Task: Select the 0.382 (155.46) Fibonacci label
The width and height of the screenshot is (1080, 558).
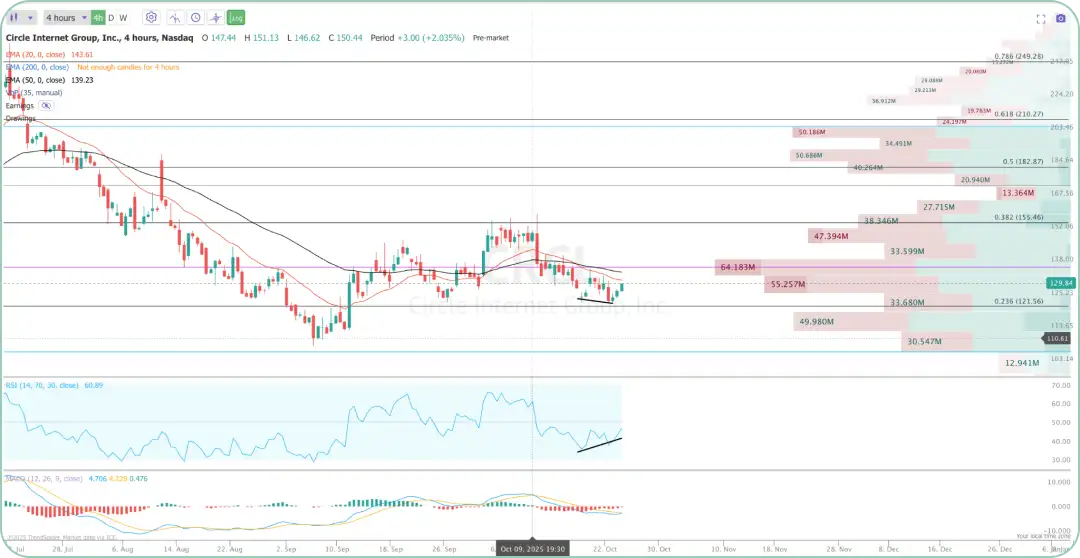Action: pyautogui.click(x=1019, y=217)
